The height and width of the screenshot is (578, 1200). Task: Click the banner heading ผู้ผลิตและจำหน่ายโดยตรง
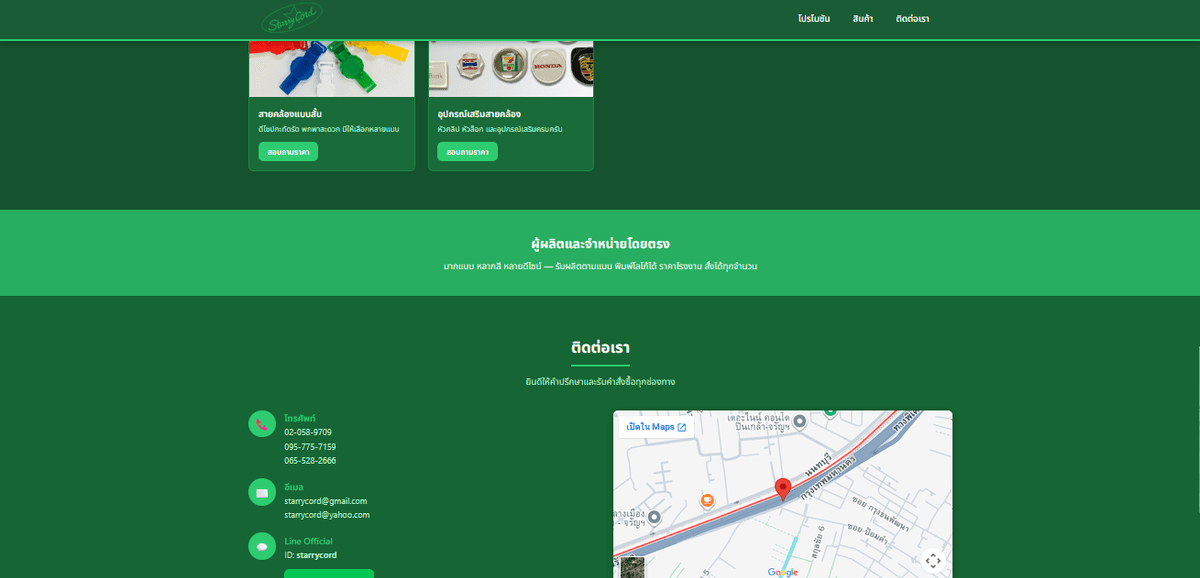coord(600,244)
